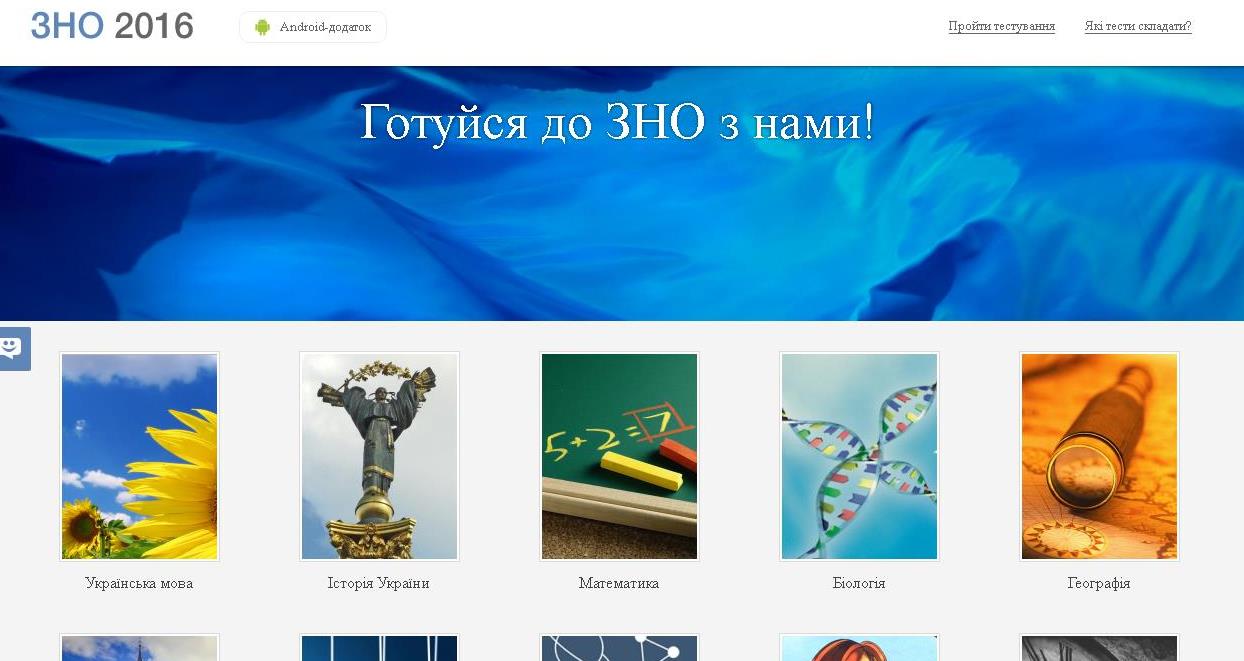The height and width of the screenshot is (661, 1244).
Task: Click the Українська мова subject label
Action: click(x=139, y=583)
